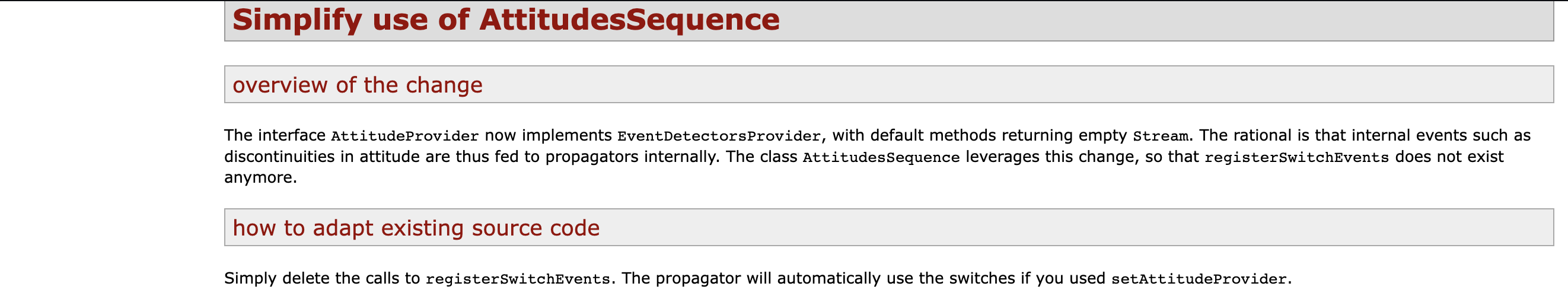
Task: Click registerSwitchEvents in the overview paragraph
Action: pos(1296,157)
